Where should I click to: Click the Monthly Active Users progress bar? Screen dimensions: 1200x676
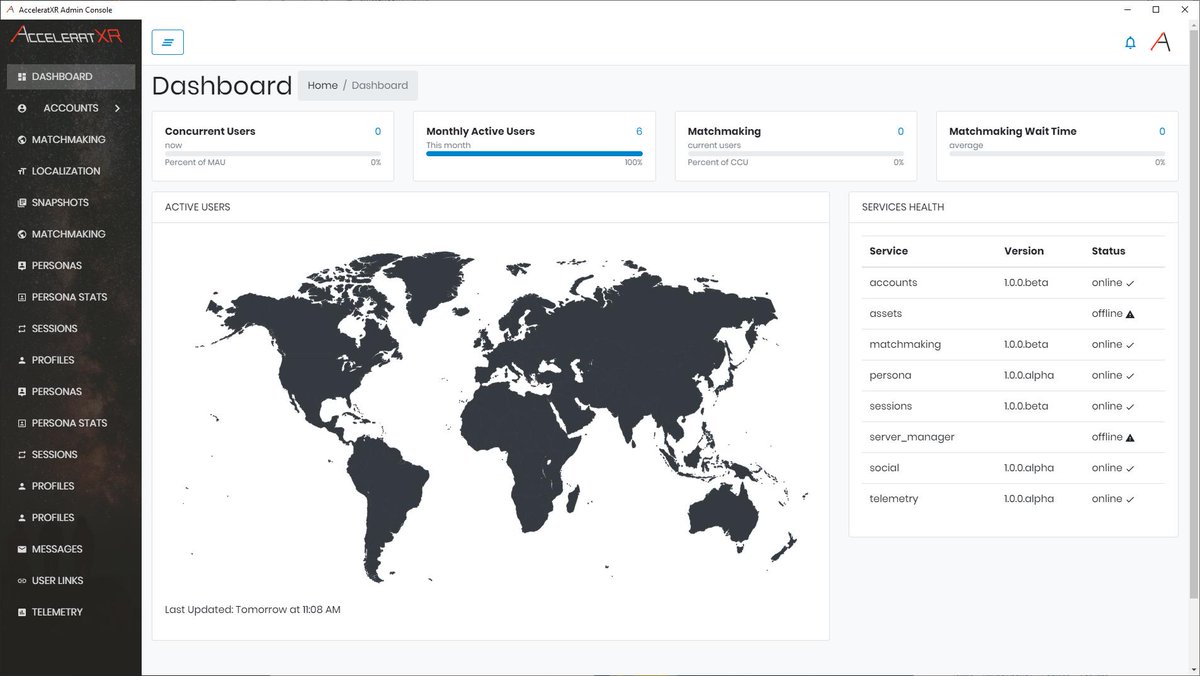click(534, 153)
